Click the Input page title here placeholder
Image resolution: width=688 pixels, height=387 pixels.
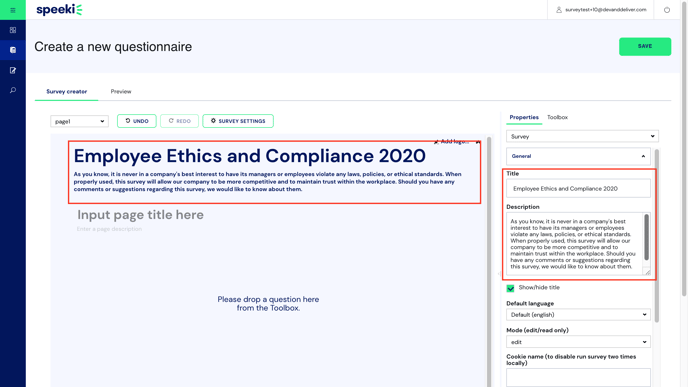(140, 215)
